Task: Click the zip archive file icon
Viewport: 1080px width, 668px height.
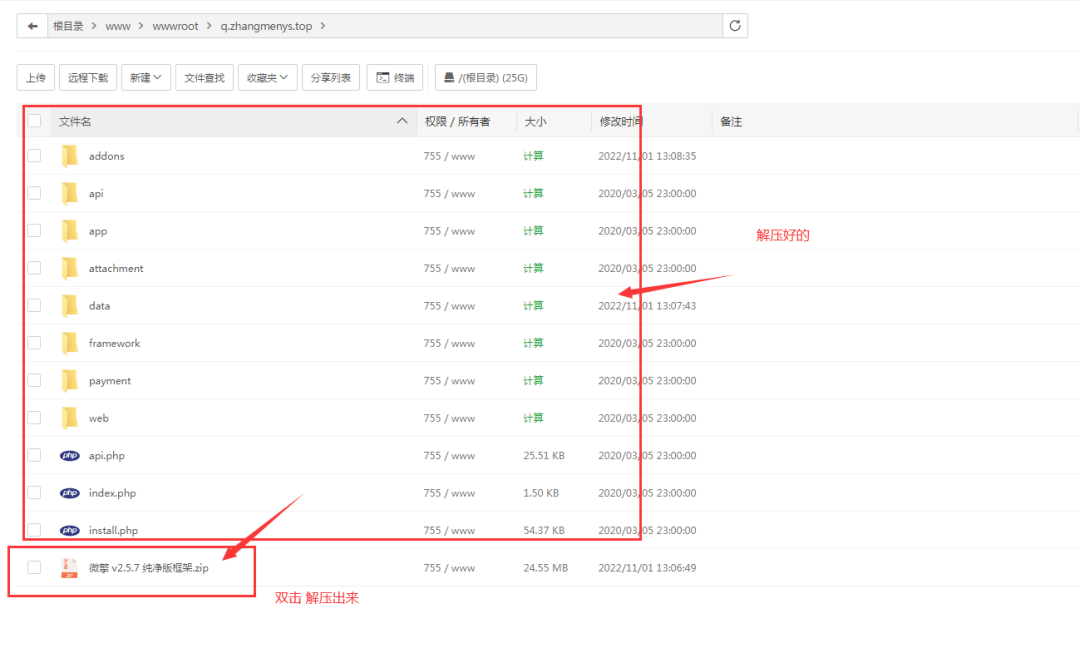Action: coord(69,568)
